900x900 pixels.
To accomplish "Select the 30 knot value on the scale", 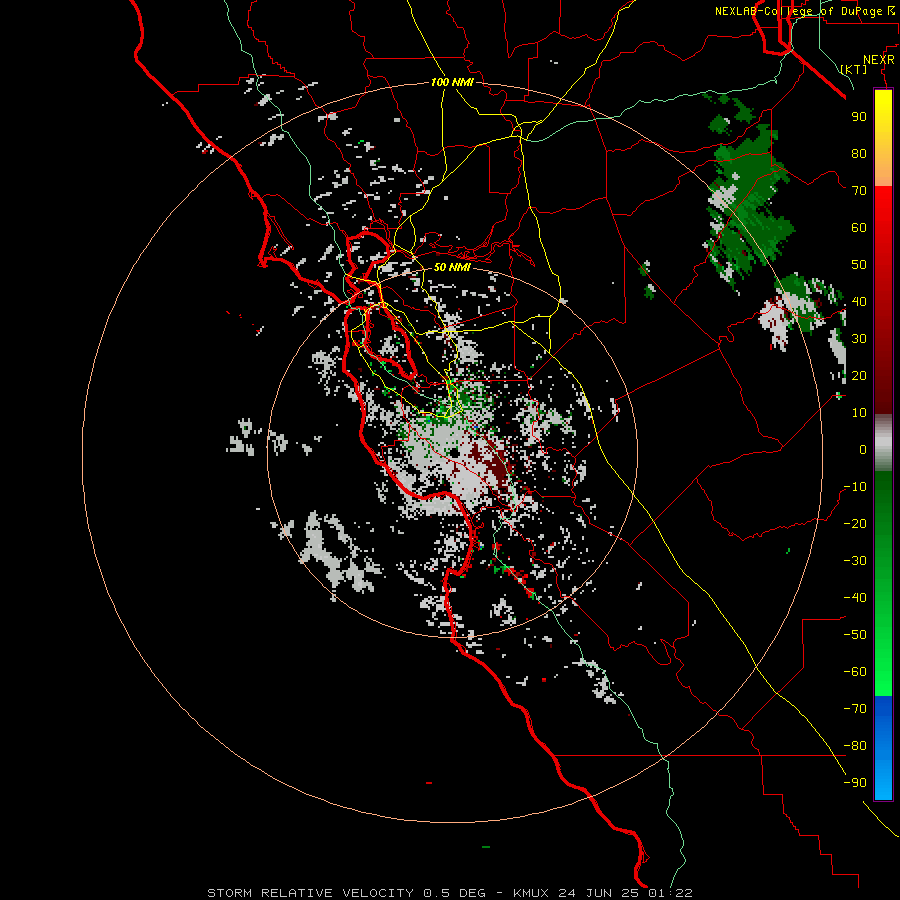I will coord(859,339).
